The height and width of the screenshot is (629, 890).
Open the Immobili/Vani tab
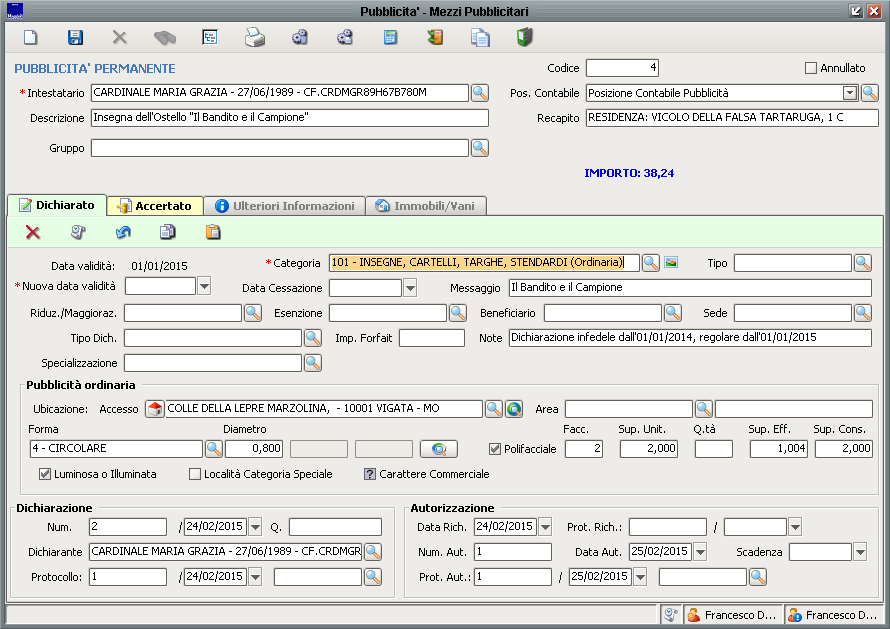[x=430, y=206]
